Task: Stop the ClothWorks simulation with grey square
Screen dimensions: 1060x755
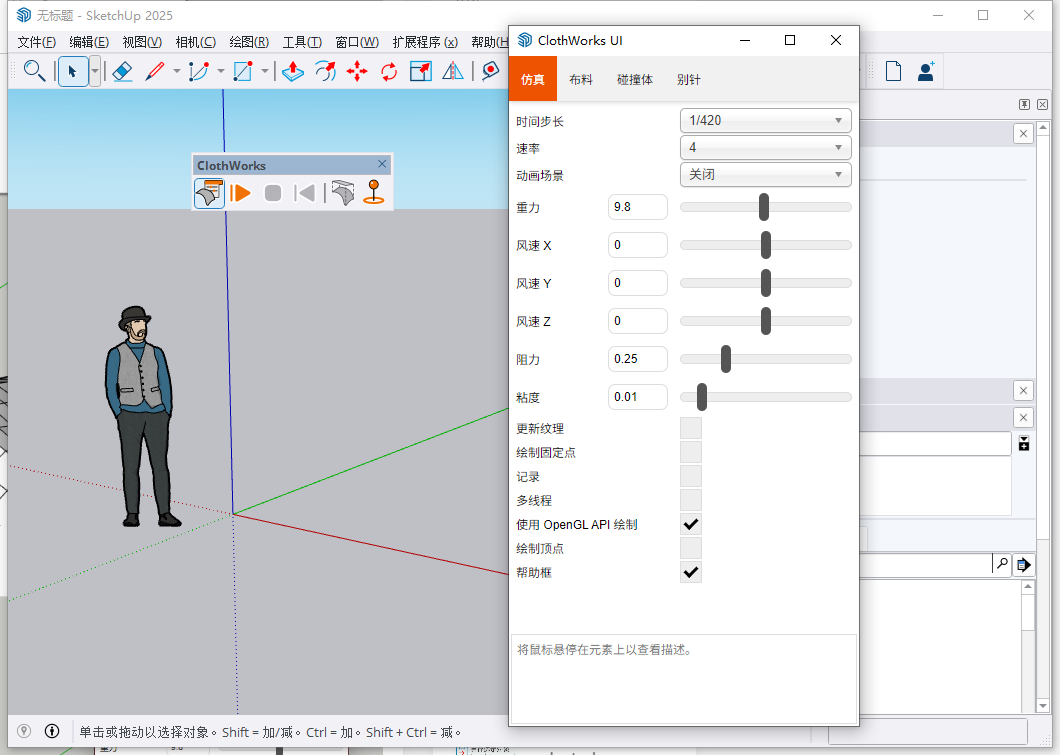Action: coord(273,193)
